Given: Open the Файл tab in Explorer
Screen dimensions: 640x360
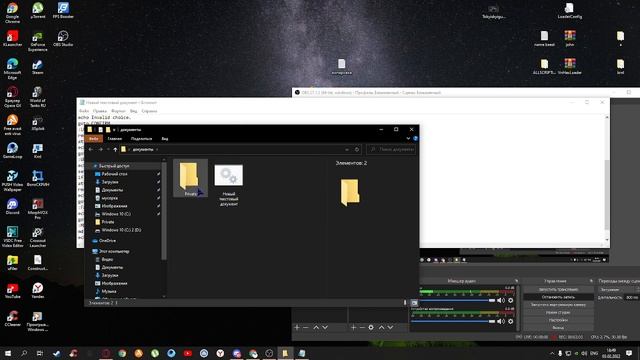Looking at the screenshot, I should 93,139.
